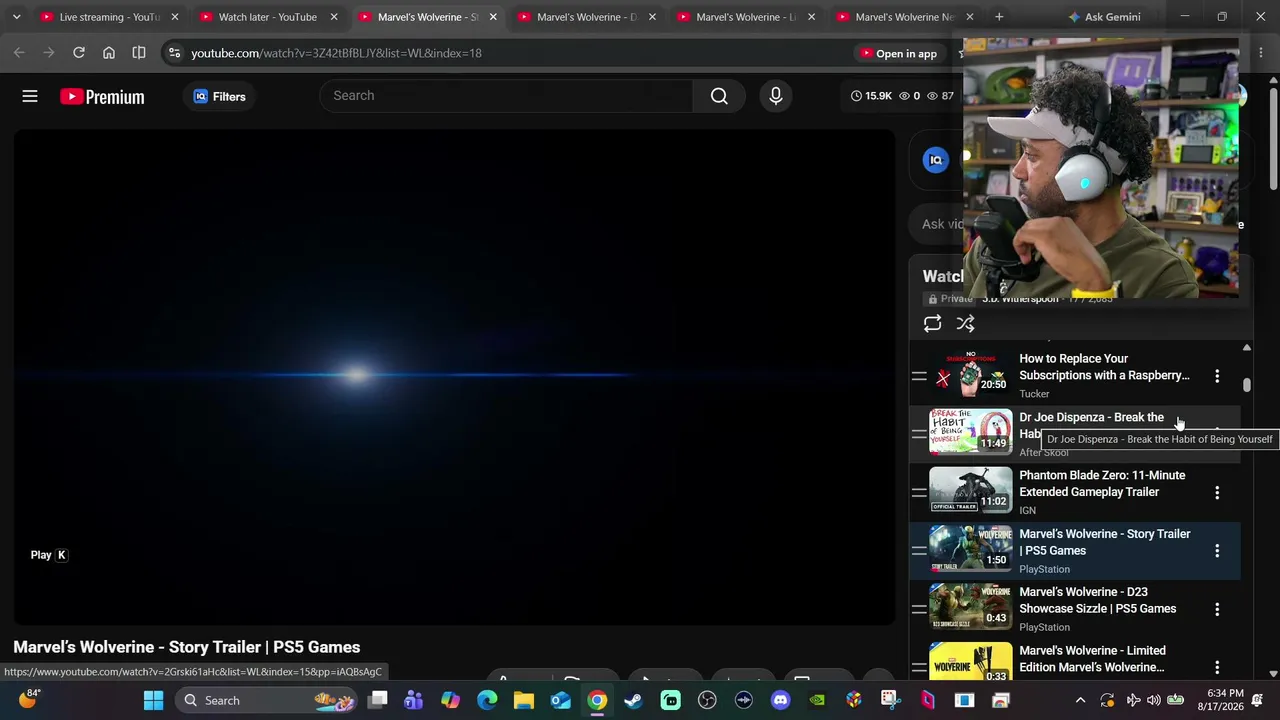Viewport: 1280px width, 720px height.
Task: Open the tab search chevron in Chrome
Action: point(16,17)
